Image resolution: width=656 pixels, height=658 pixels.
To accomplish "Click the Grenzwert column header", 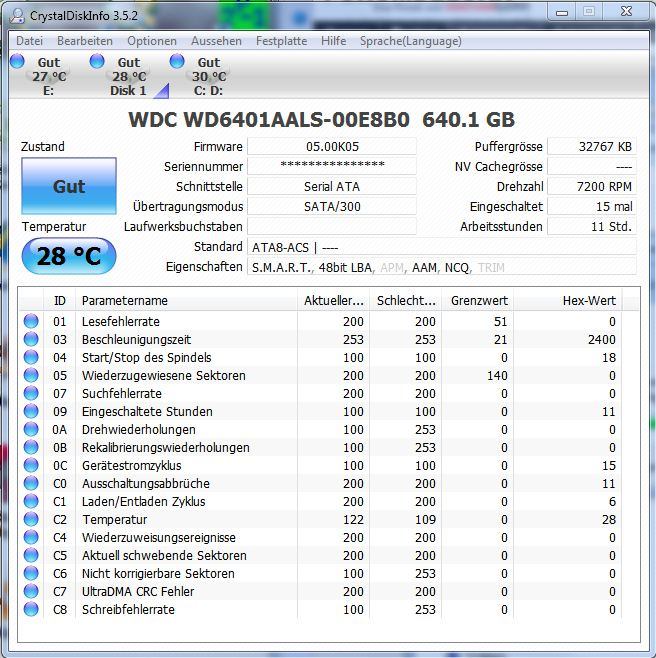I will point(478,300).
